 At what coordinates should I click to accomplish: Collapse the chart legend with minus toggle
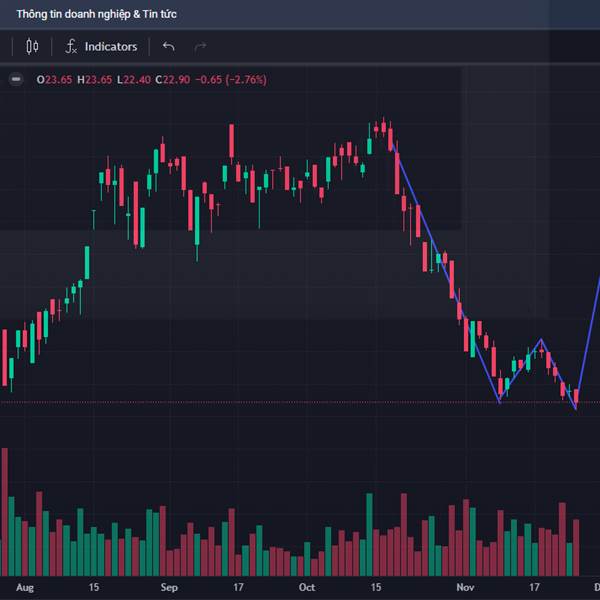(x=16, y=79)
